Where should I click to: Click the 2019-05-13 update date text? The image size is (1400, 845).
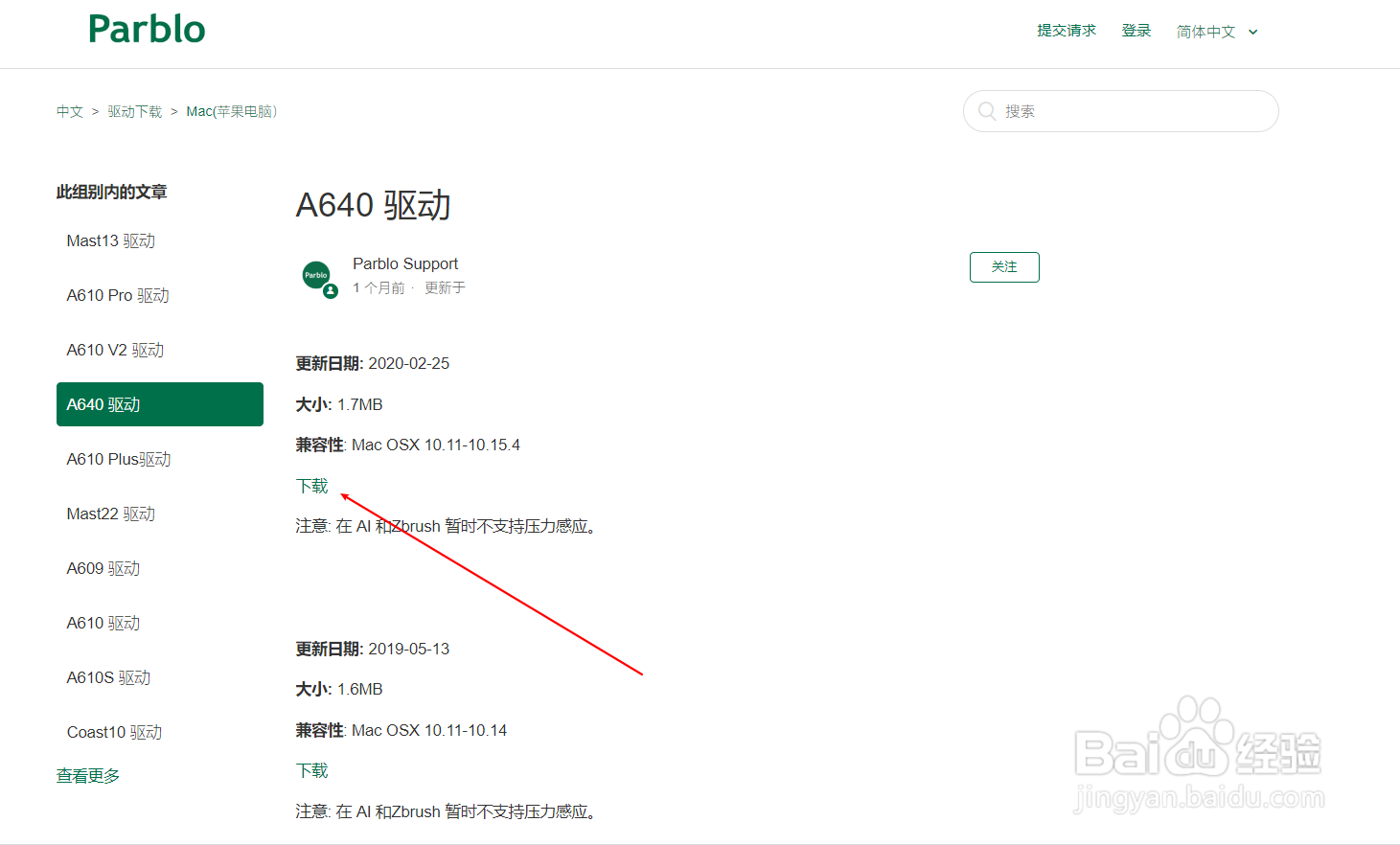point(409,649)
